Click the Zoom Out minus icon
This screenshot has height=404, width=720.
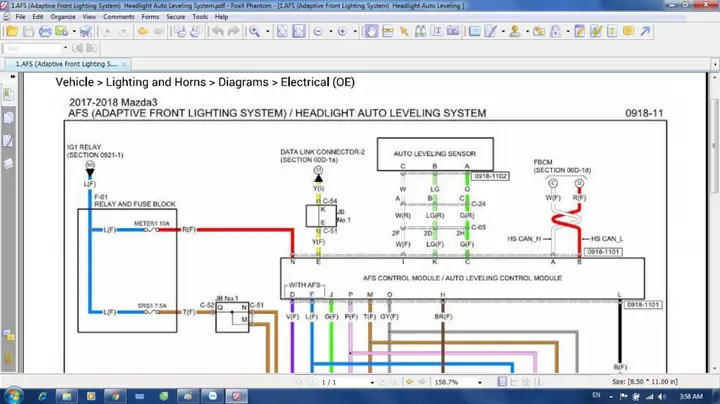[317, 31]
